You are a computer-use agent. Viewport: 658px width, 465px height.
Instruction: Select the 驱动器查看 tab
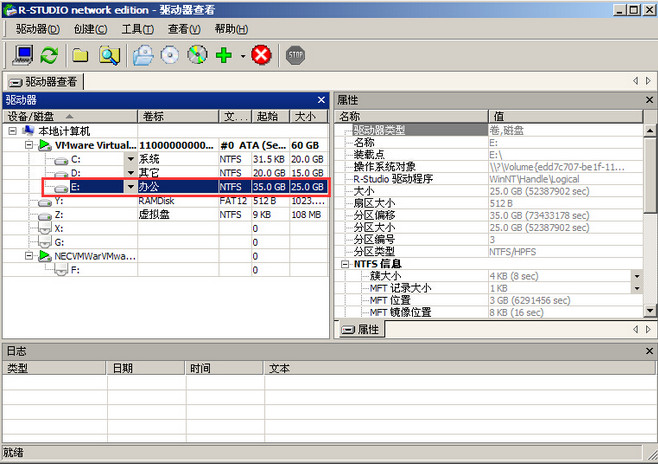pos(43,81)
